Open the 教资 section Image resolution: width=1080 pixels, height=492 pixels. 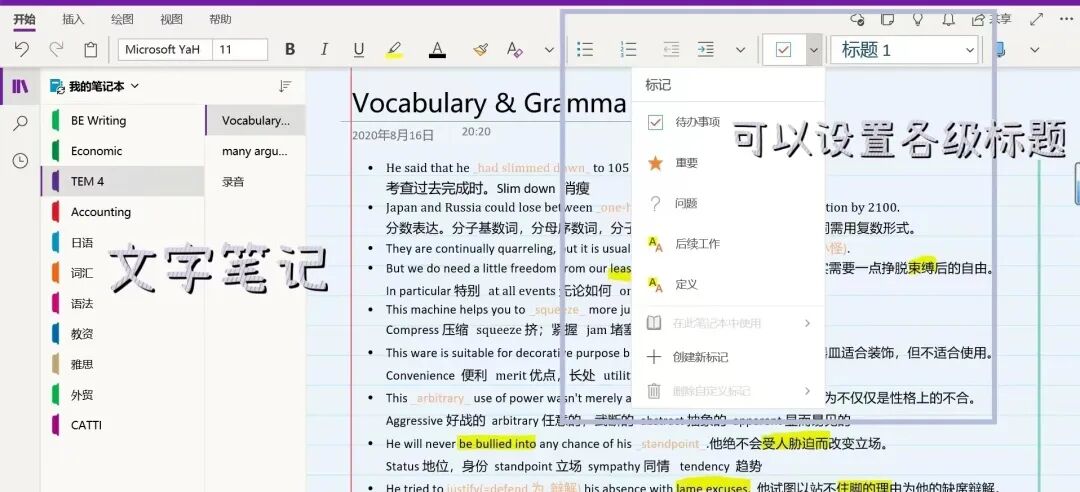click(x=123, y=334)
